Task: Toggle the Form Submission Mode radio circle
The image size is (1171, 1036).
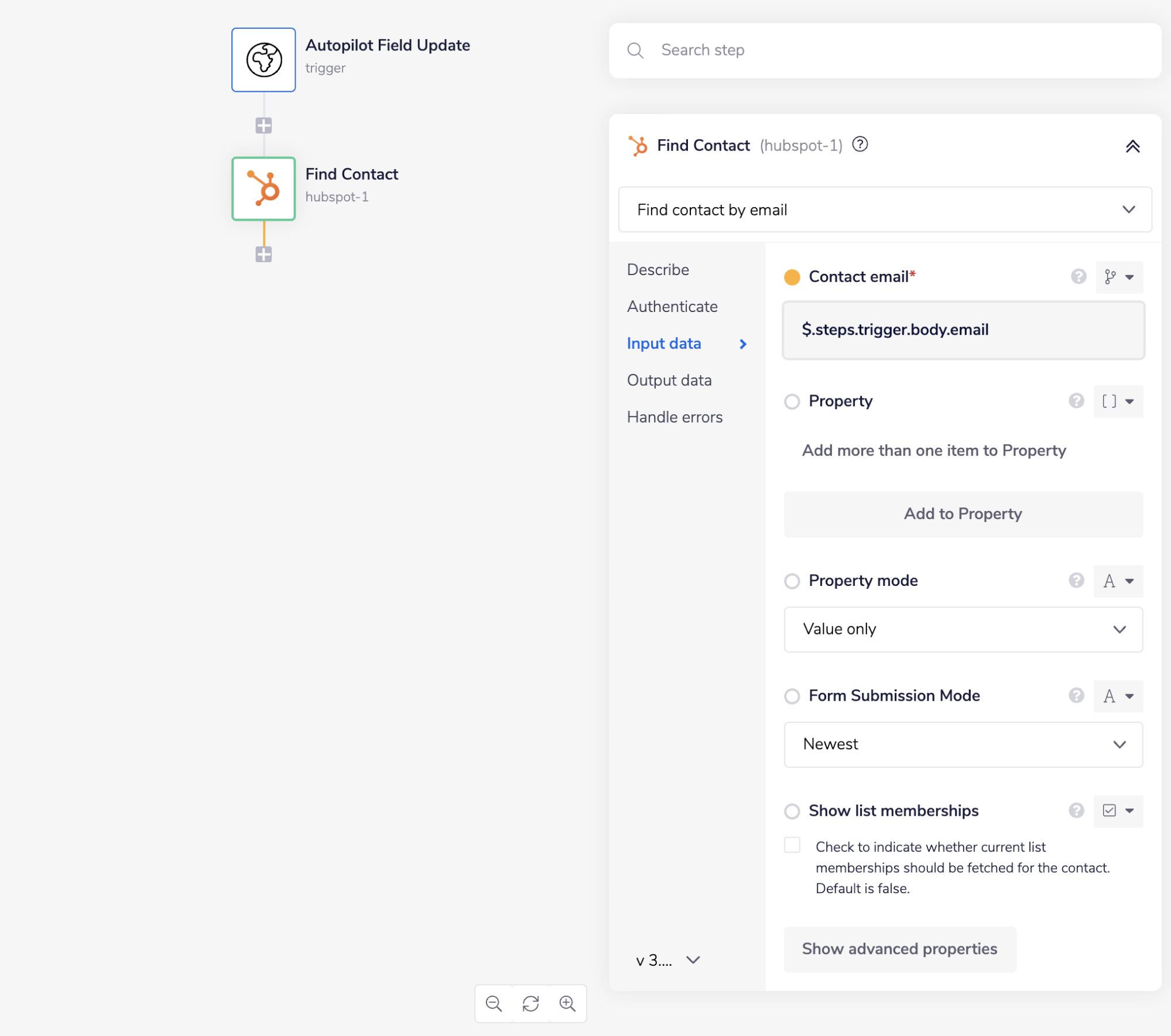Action: coord(792,696)
